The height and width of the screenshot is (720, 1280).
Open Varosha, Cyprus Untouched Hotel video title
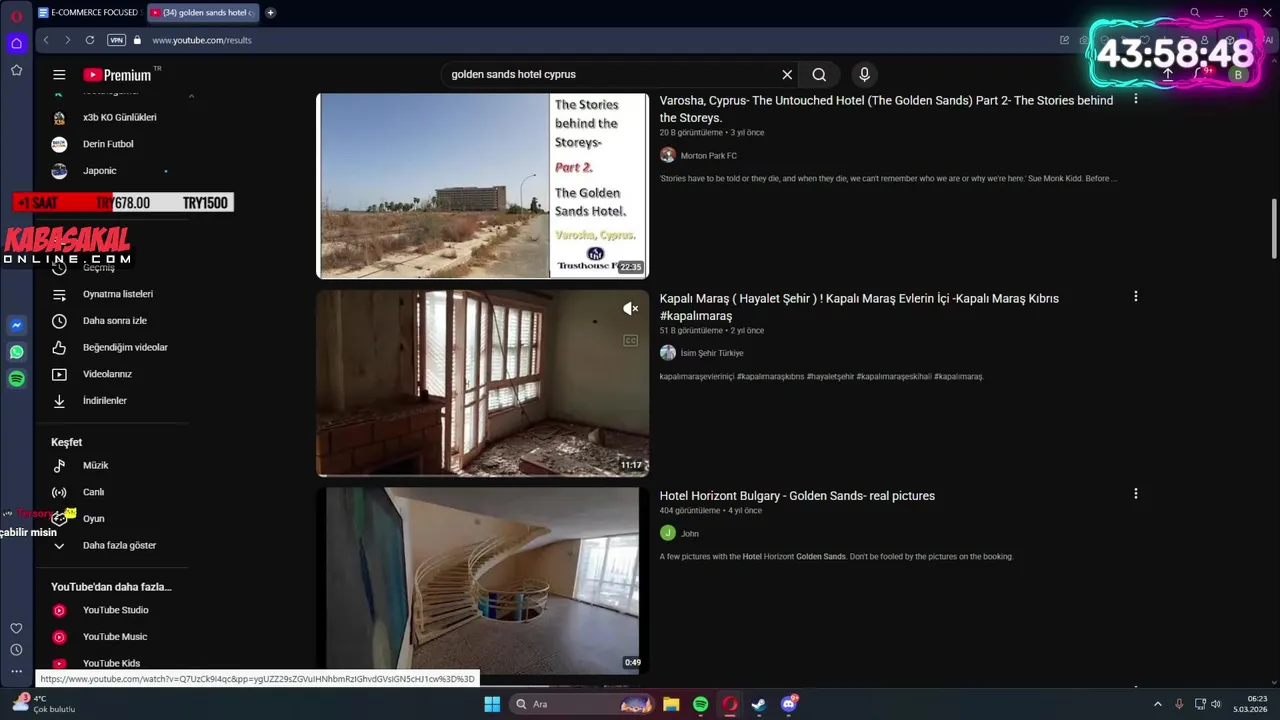point(886,109)
